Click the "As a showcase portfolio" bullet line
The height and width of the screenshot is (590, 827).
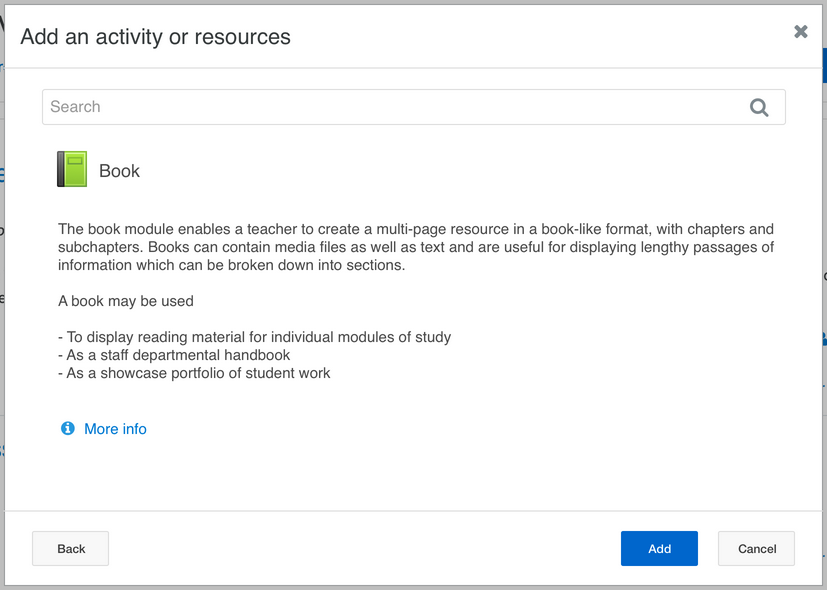click(x=195, y=373)
